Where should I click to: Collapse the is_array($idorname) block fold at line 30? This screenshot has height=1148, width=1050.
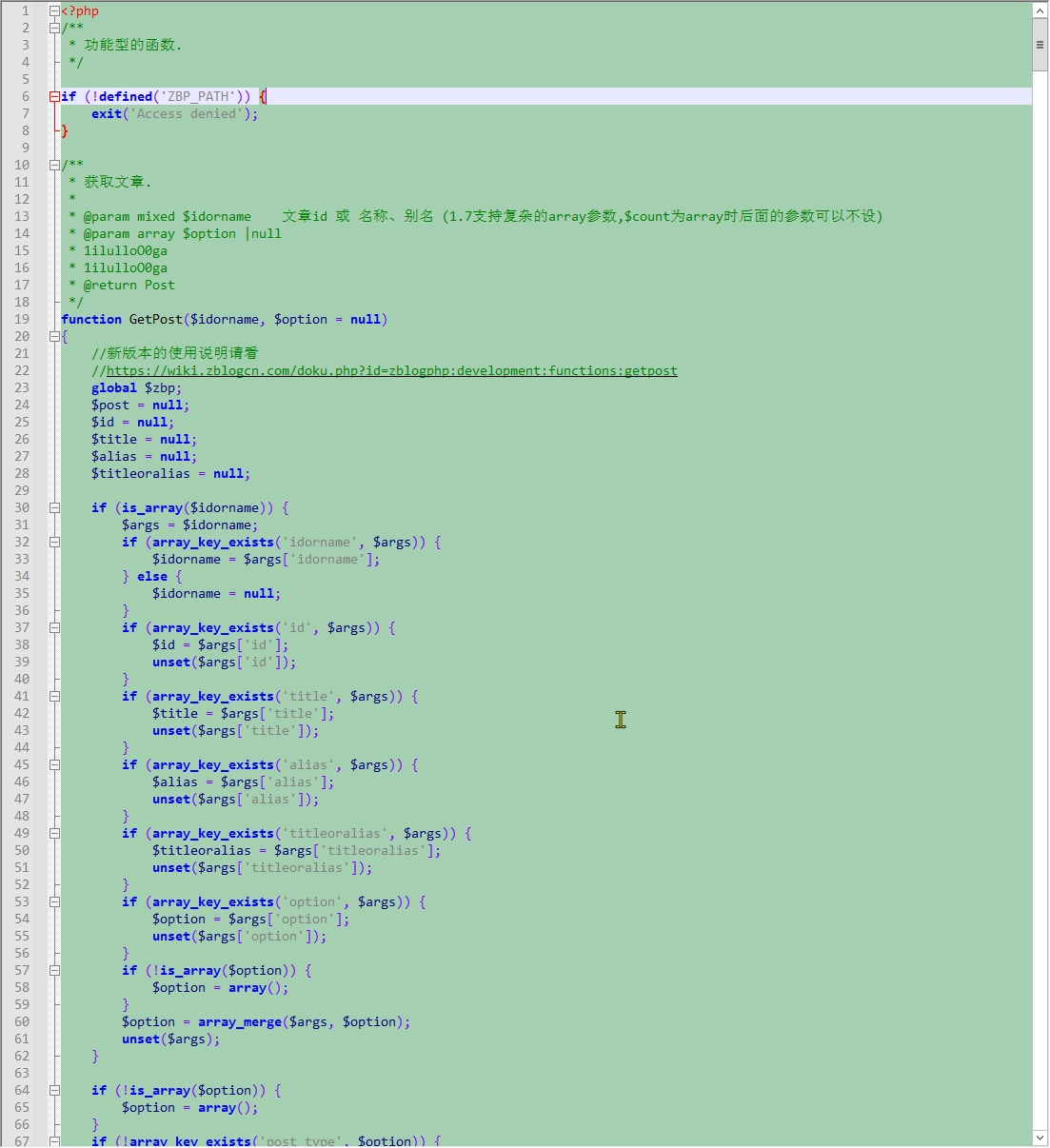click(x=54, y=507)
